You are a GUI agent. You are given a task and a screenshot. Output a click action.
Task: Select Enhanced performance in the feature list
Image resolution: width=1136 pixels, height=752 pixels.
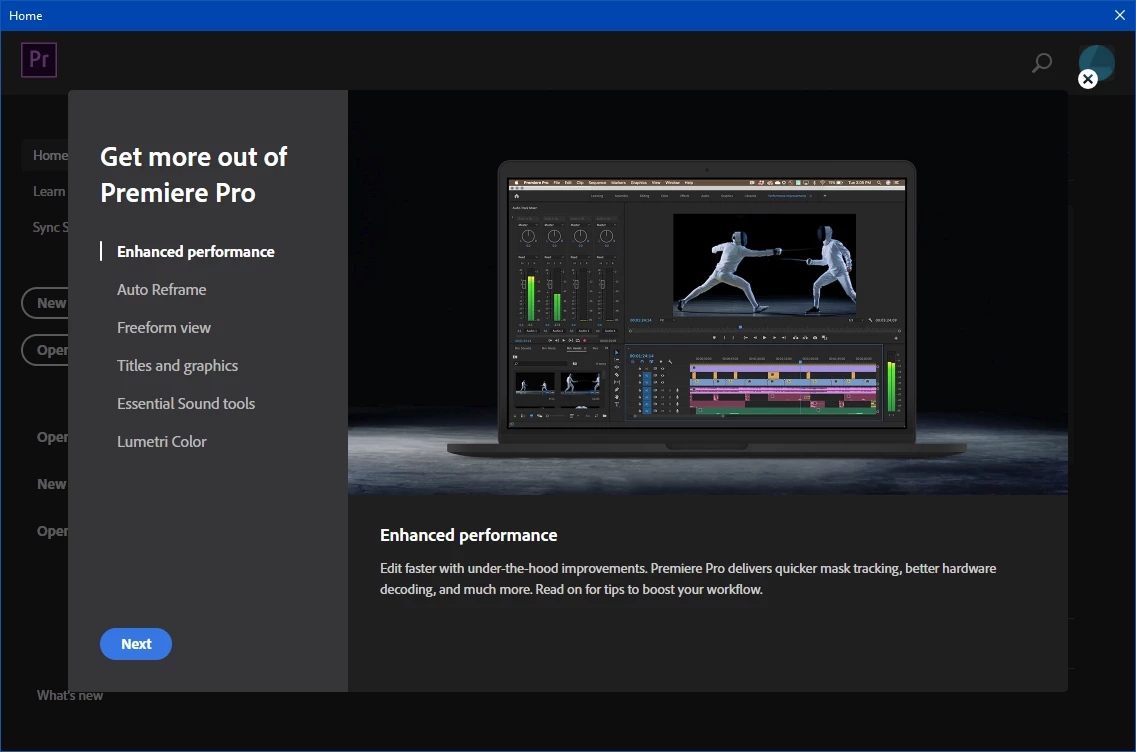pyautogui.click(x=196, y=251)
